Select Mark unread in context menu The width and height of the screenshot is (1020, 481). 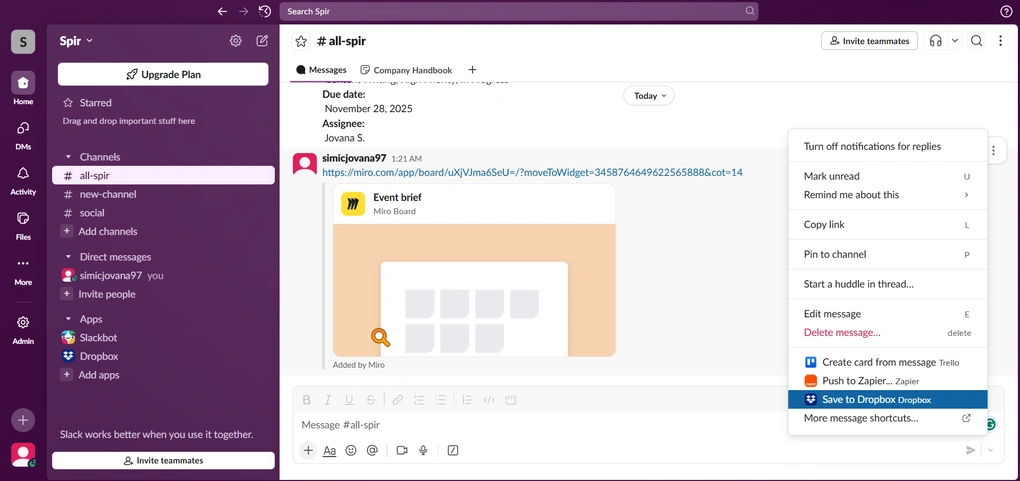[887, 176]
